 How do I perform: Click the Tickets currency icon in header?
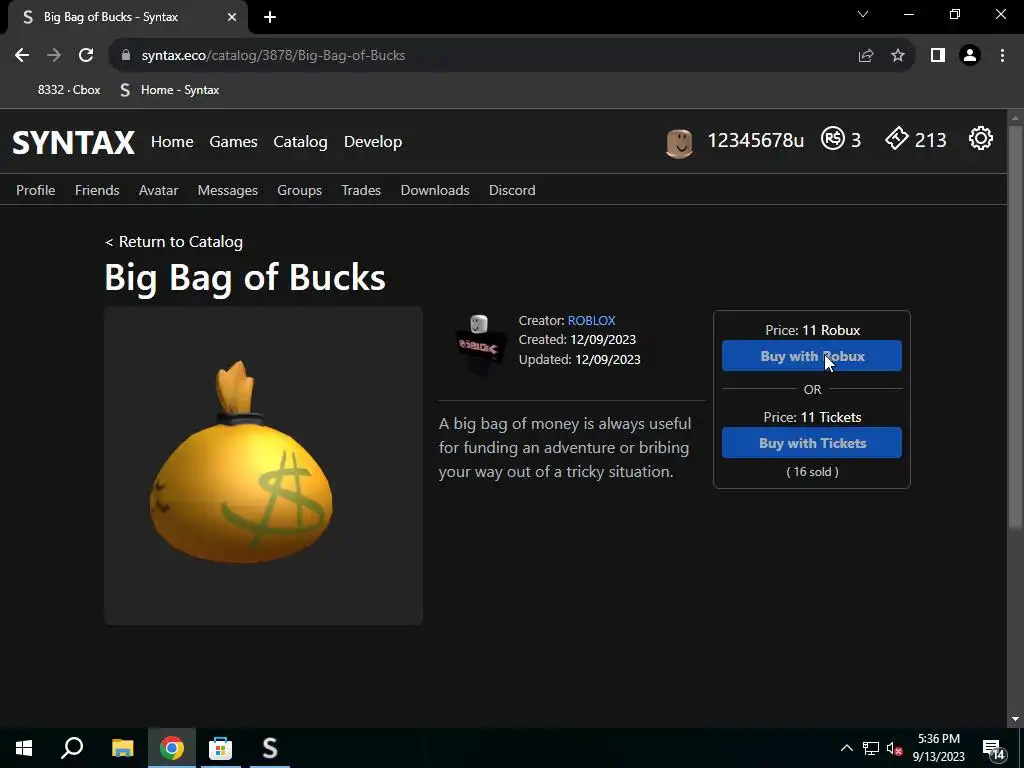point(897,138)
